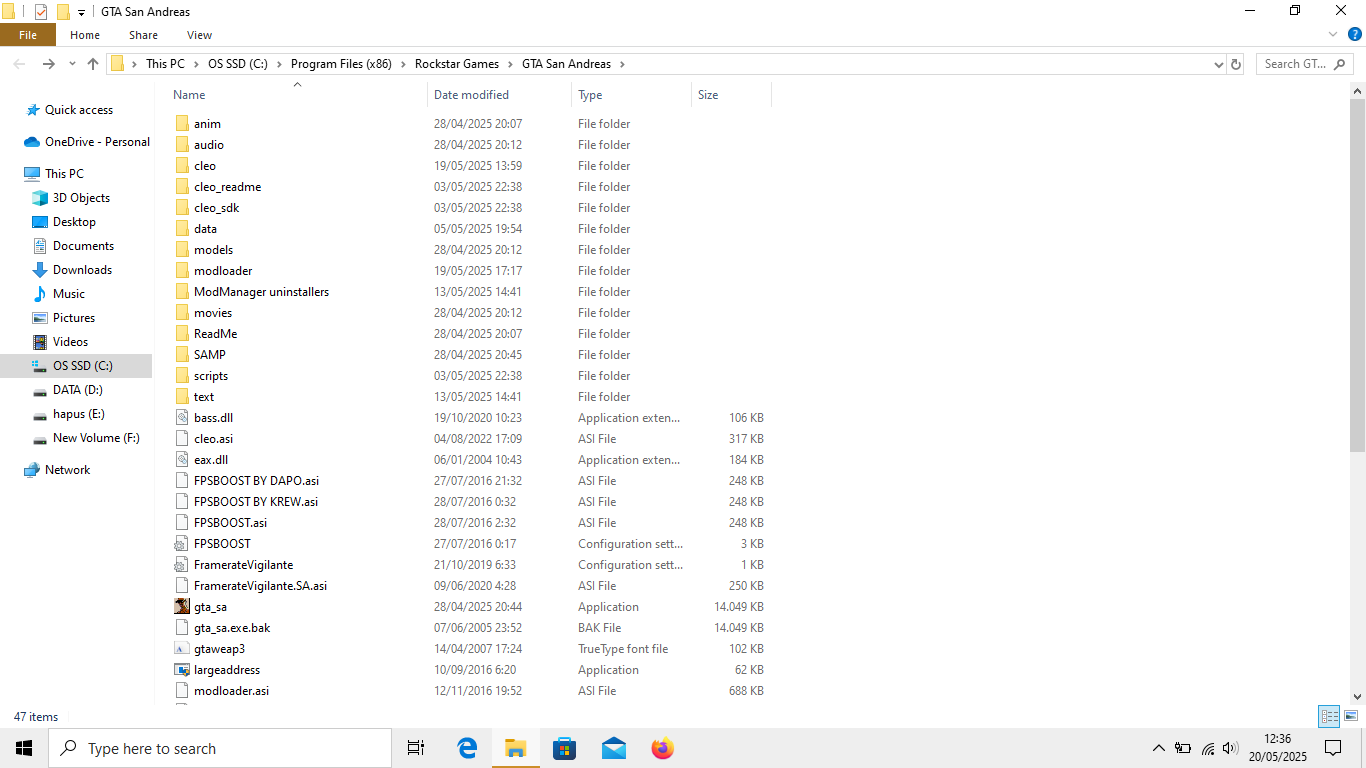Viewport: 1366px width, 768px height.
Task: Select New Volume (F:) drive
Action: point(96,438)
